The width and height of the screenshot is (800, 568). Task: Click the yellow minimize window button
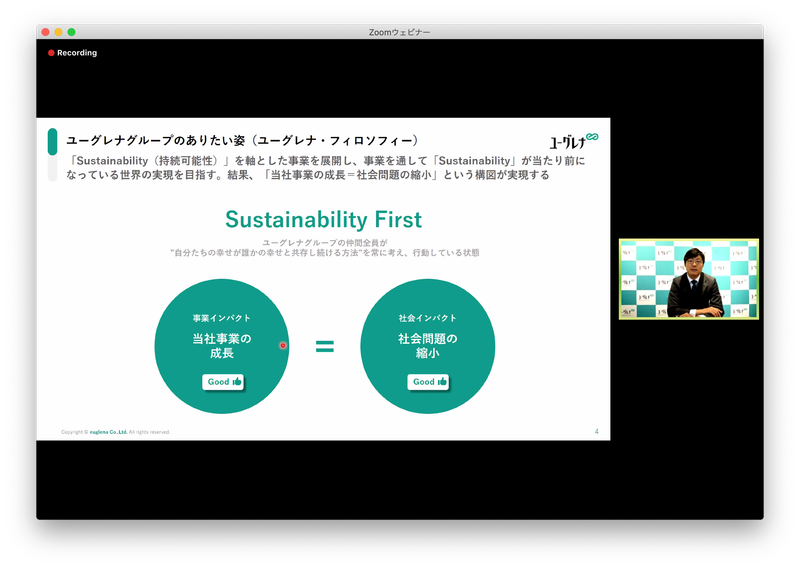(58, 32)
